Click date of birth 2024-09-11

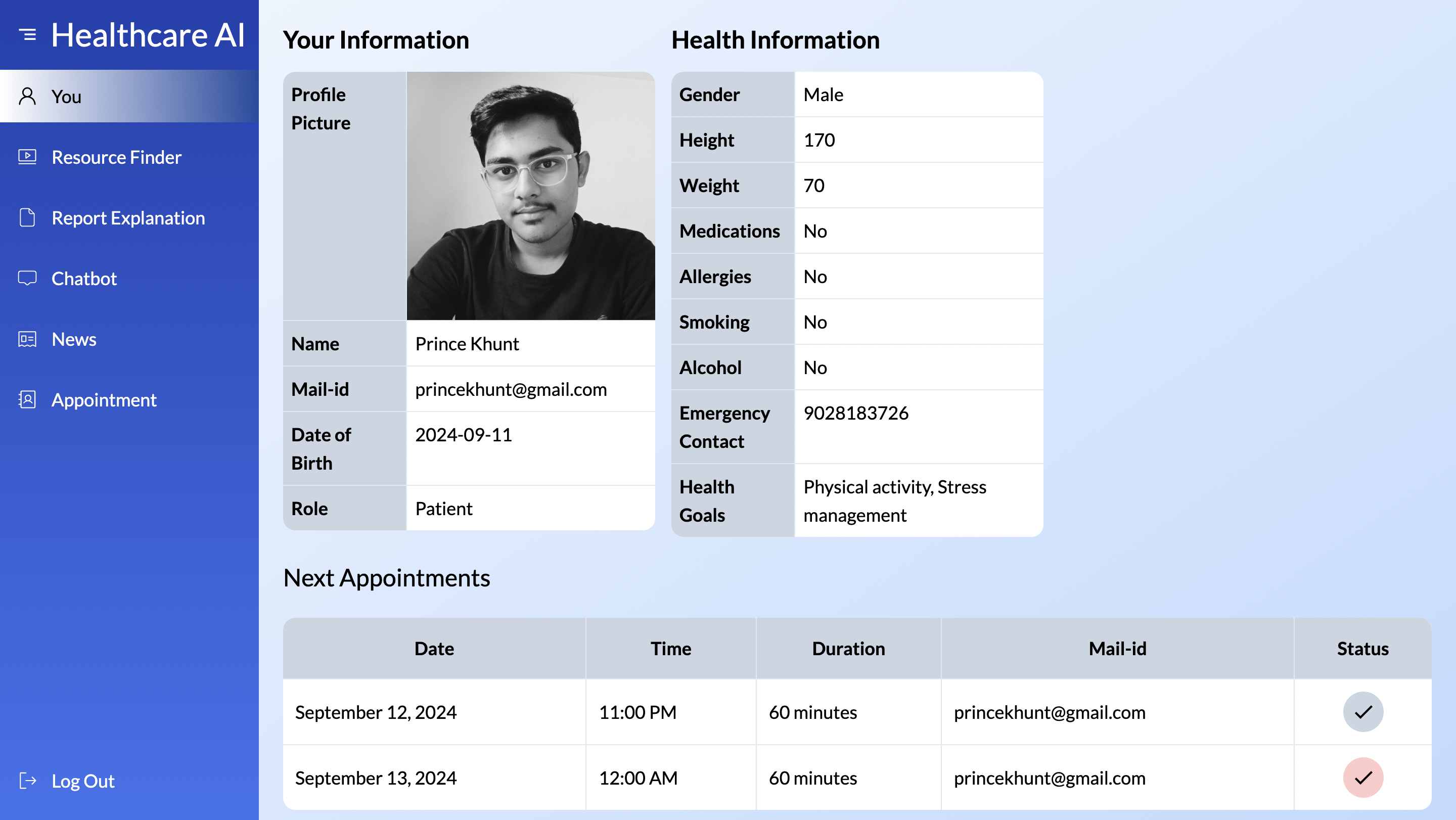click(x=464, y=435)
